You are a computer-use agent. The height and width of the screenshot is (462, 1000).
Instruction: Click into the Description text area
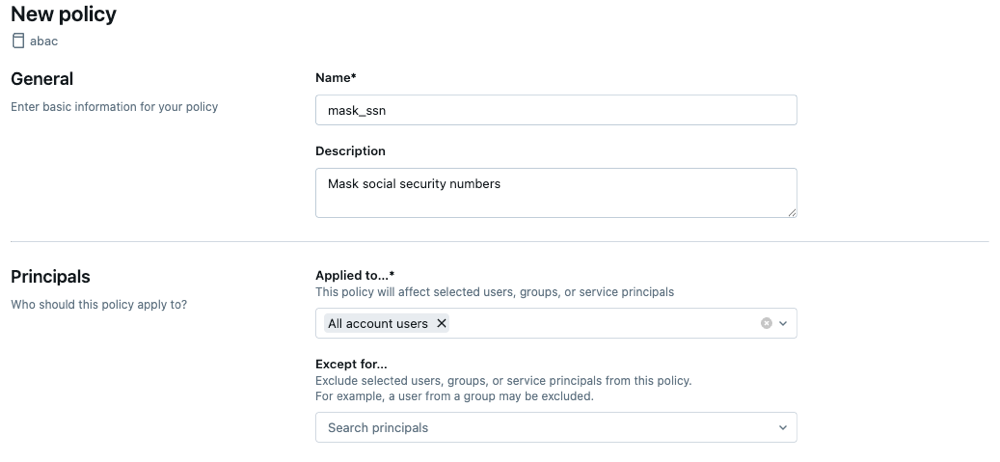(555, 192)
